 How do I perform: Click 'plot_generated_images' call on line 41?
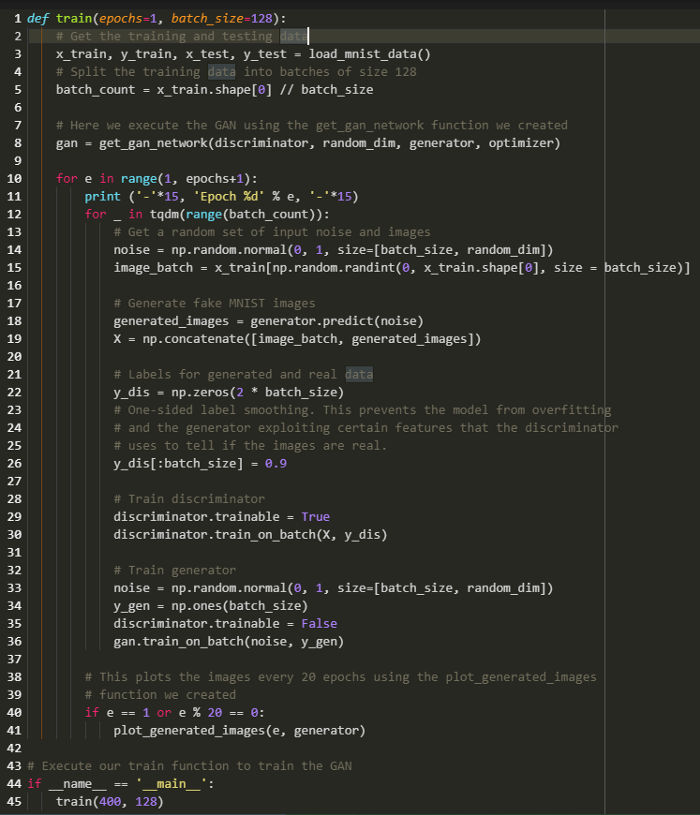(189, 730)
